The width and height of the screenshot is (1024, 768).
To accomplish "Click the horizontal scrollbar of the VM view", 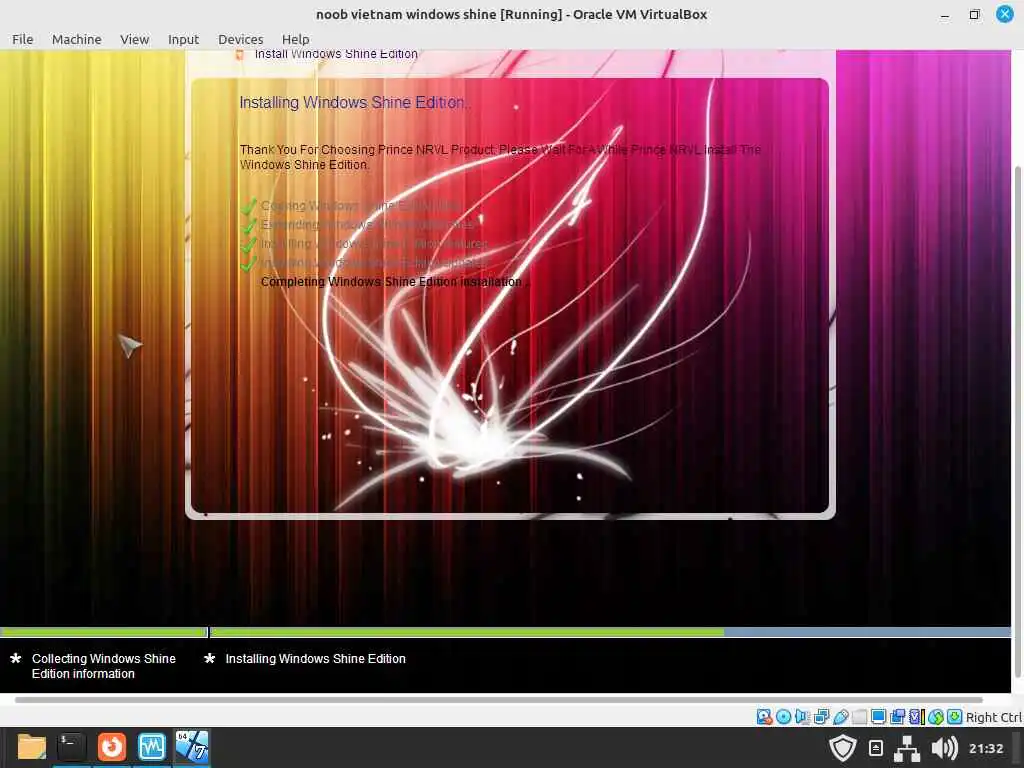I will (x=498, y=699).
